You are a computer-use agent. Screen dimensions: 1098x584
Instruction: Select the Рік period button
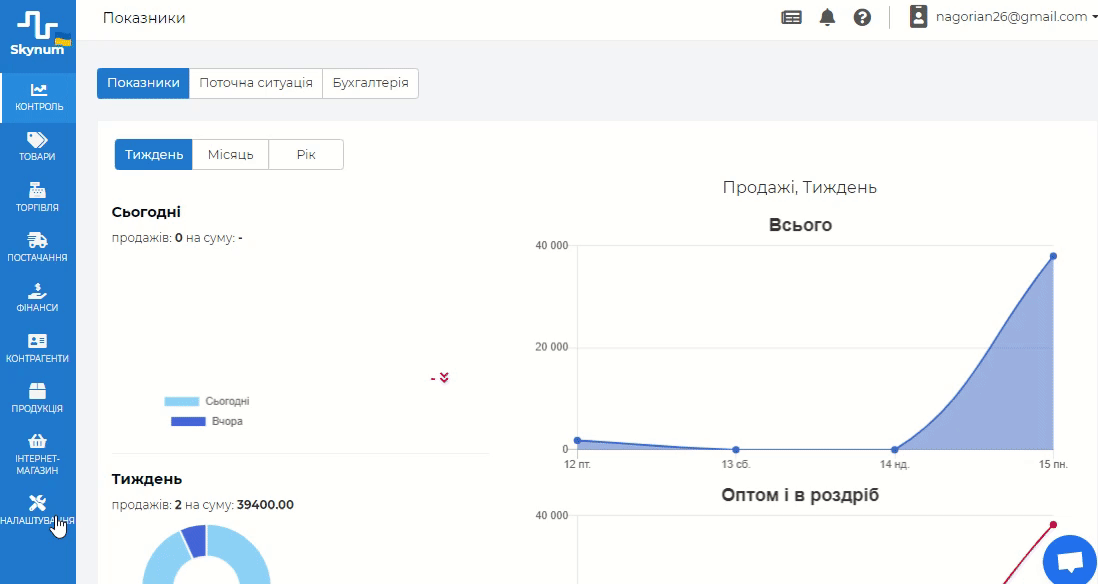pyautogui.click(x=306, y=155)
